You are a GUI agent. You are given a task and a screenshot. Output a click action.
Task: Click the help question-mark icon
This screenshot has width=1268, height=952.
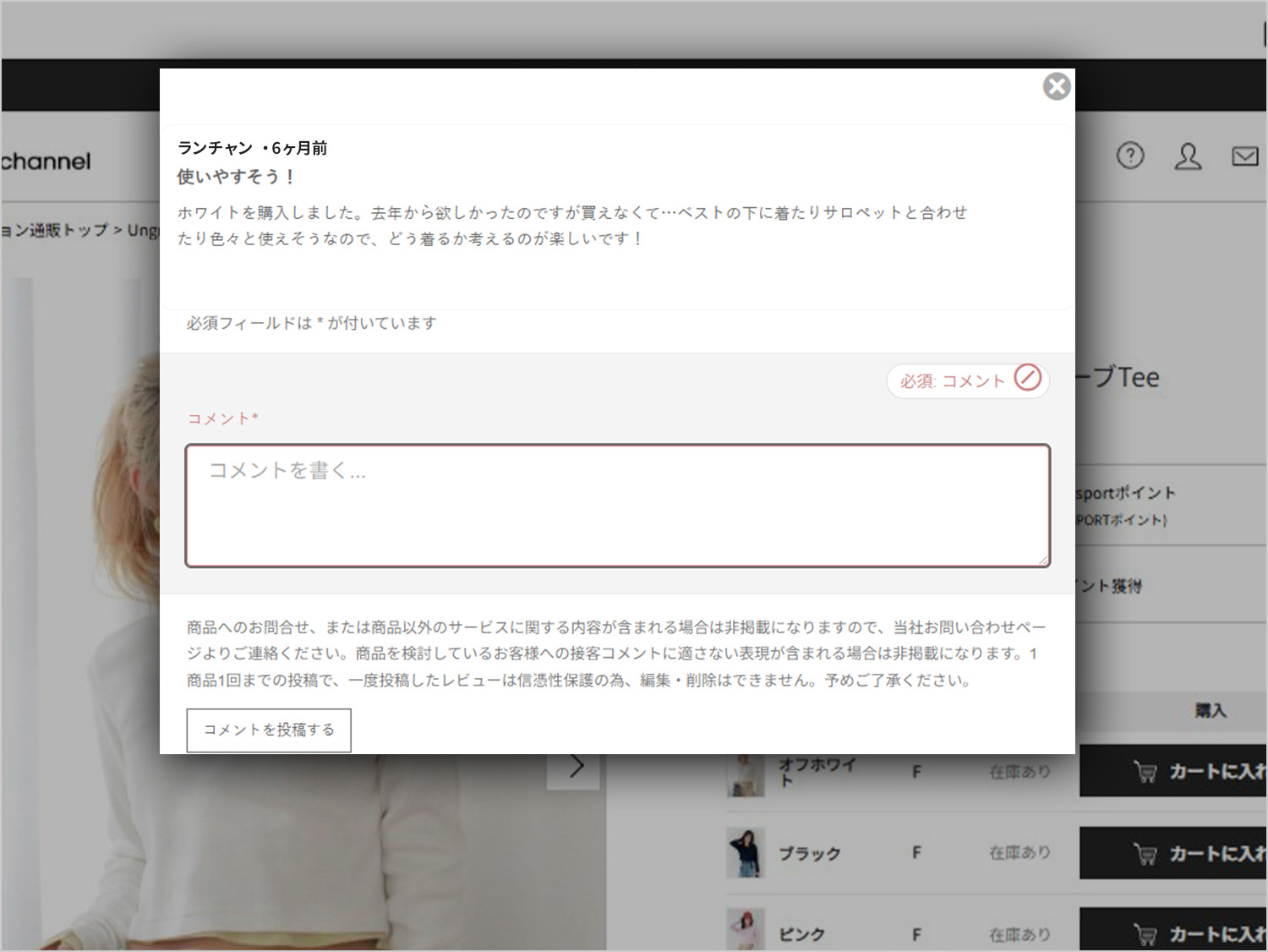1130,155
